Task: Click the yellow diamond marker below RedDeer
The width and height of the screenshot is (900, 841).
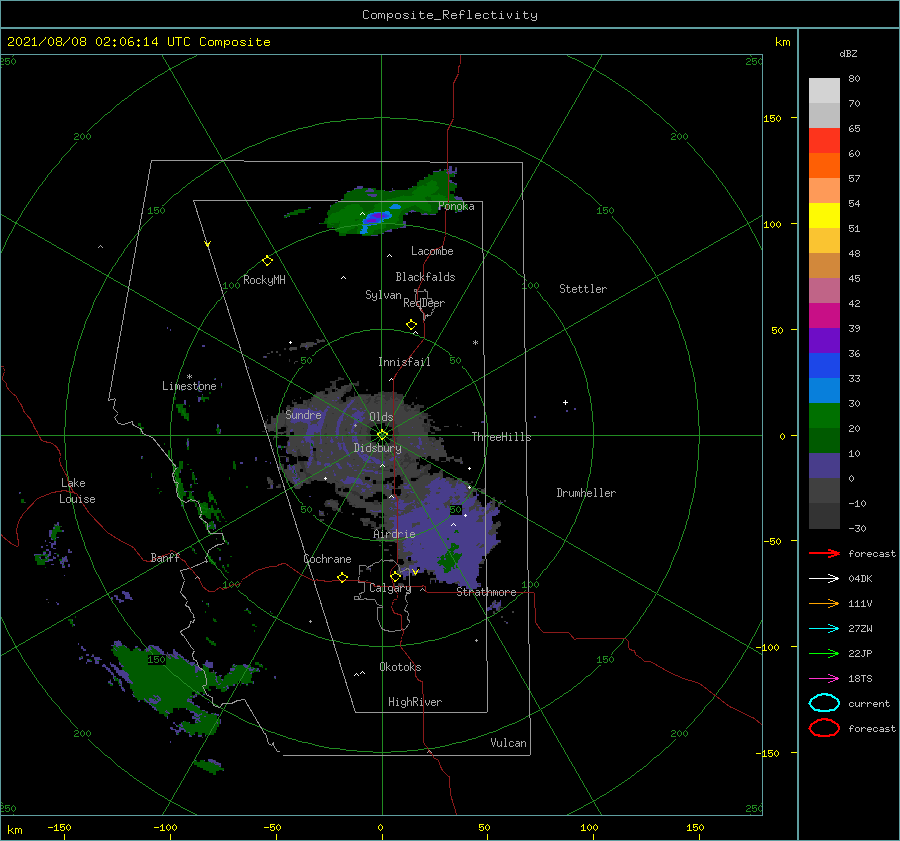Action: pyautogui.click(x=412, y=325)
